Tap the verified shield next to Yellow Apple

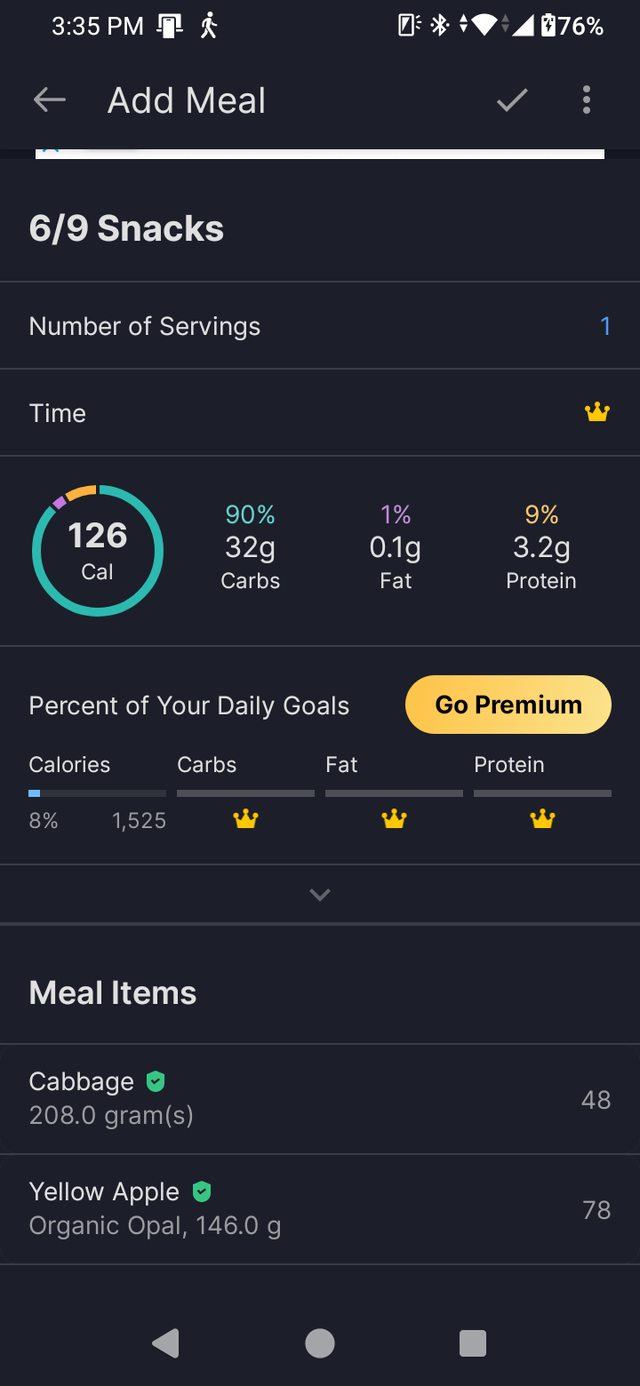[201, 1191]
